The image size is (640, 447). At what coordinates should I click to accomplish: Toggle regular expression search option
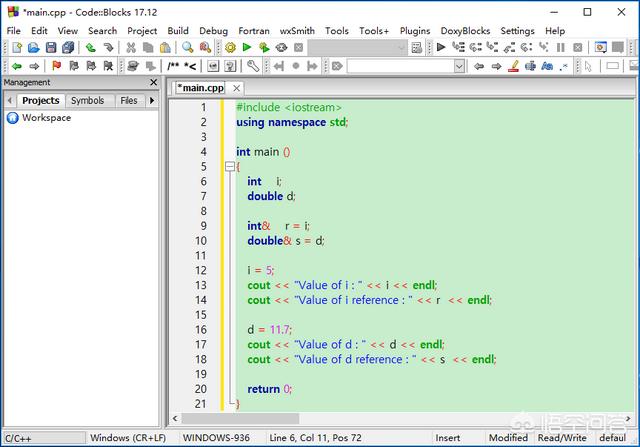pyautogui.click(x=564, y=66)
